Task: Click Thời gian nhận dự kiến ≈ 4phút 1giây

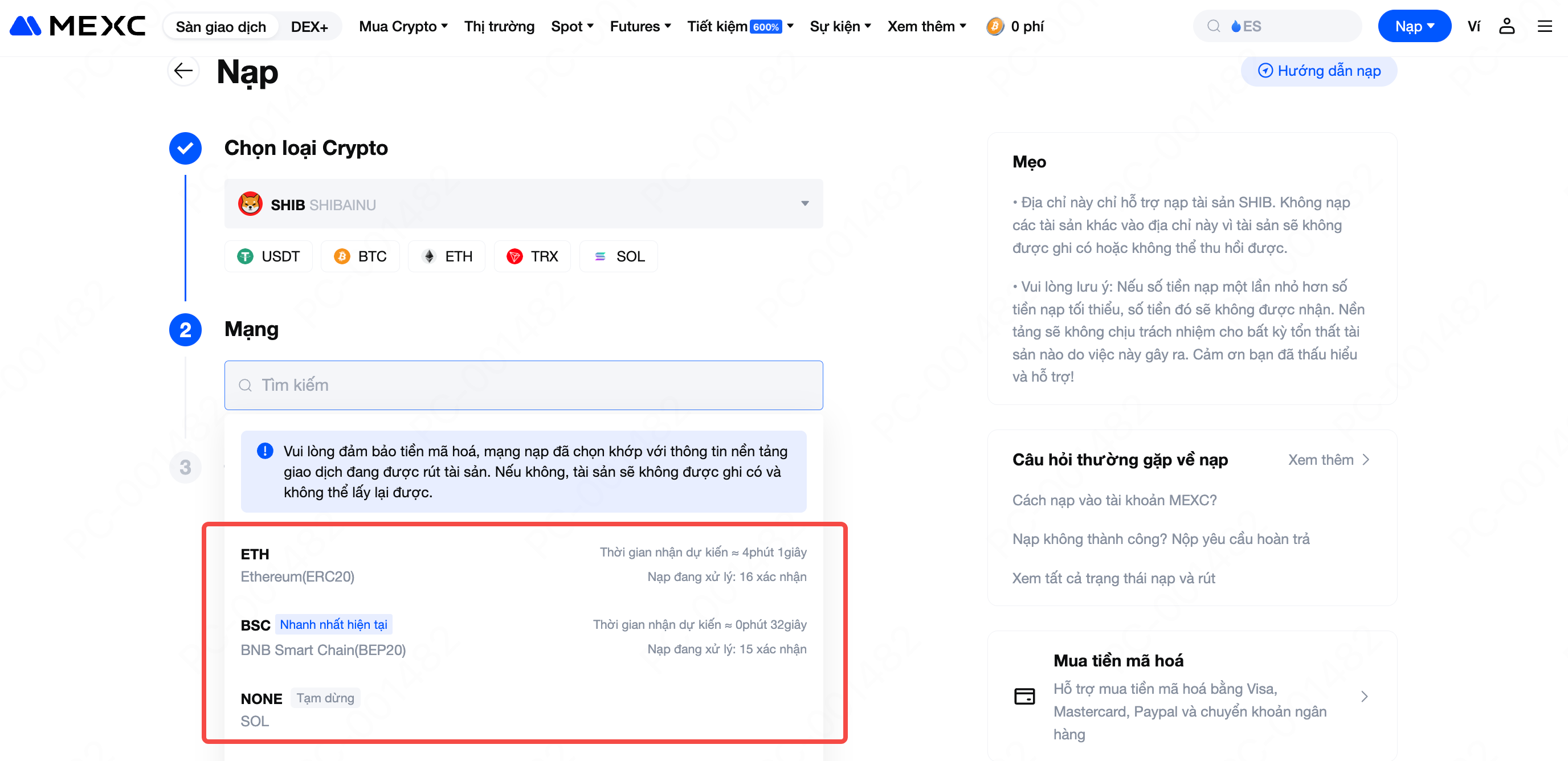Action: coord(703,553)
